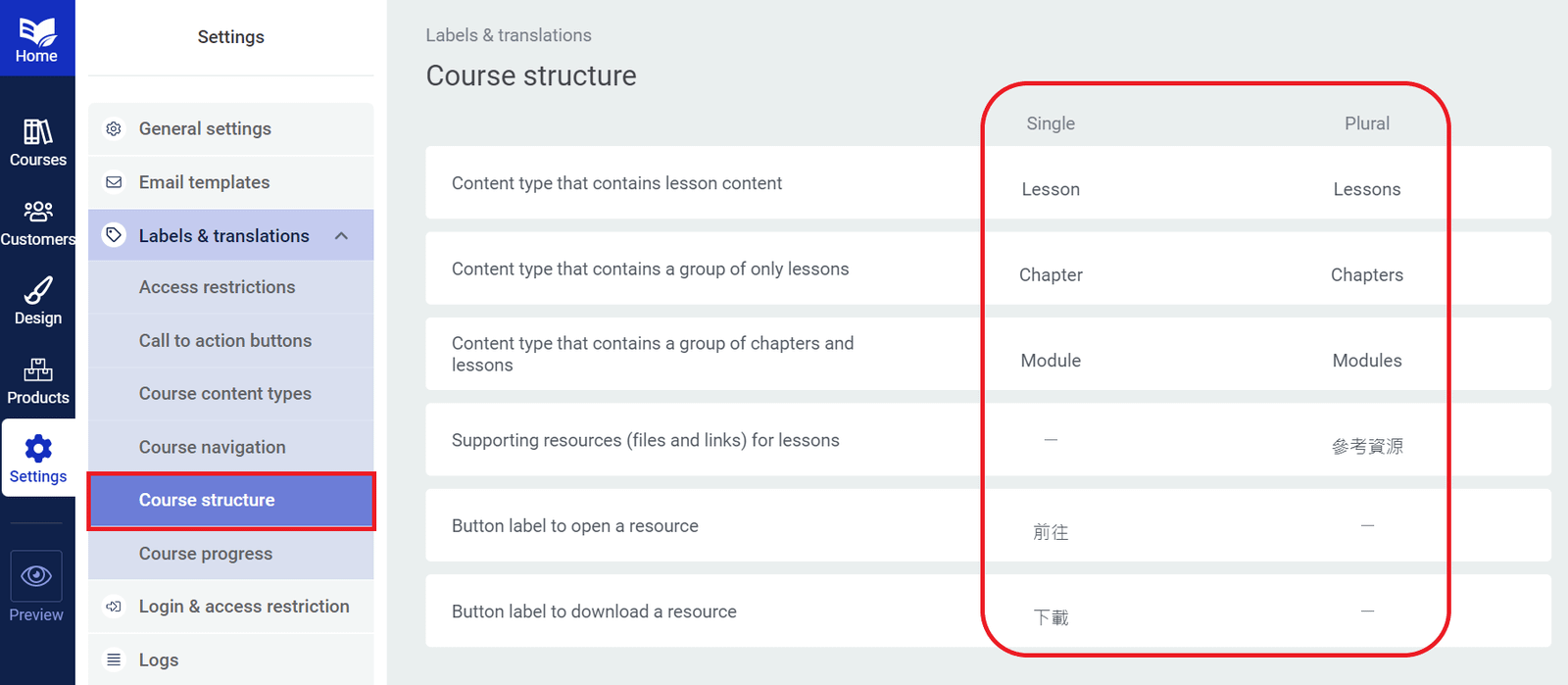Edit the singular label 'Module'

[x=1051, y=361]
